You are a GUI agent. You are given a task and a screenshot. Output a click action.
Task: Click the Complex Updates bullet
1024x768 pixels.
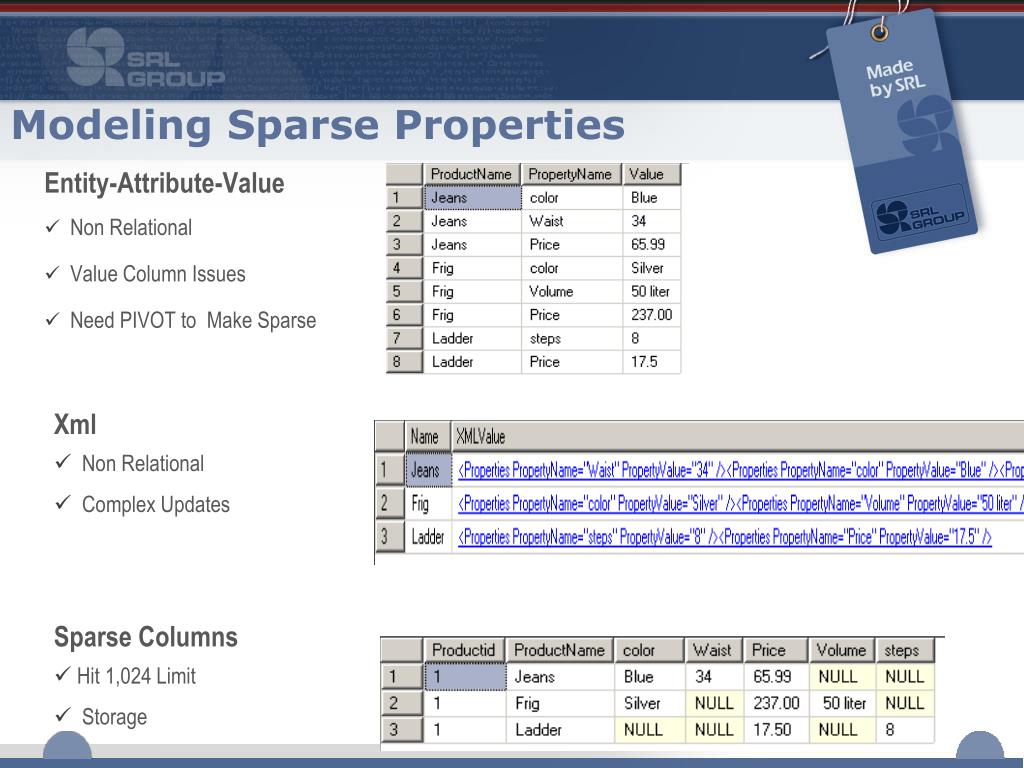pyautogui.click(x=155, y=505)
